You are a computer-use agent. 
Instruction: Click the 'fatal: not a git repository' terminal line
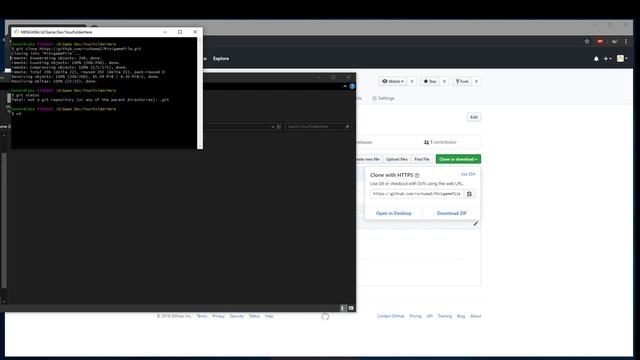click(90, 100)
